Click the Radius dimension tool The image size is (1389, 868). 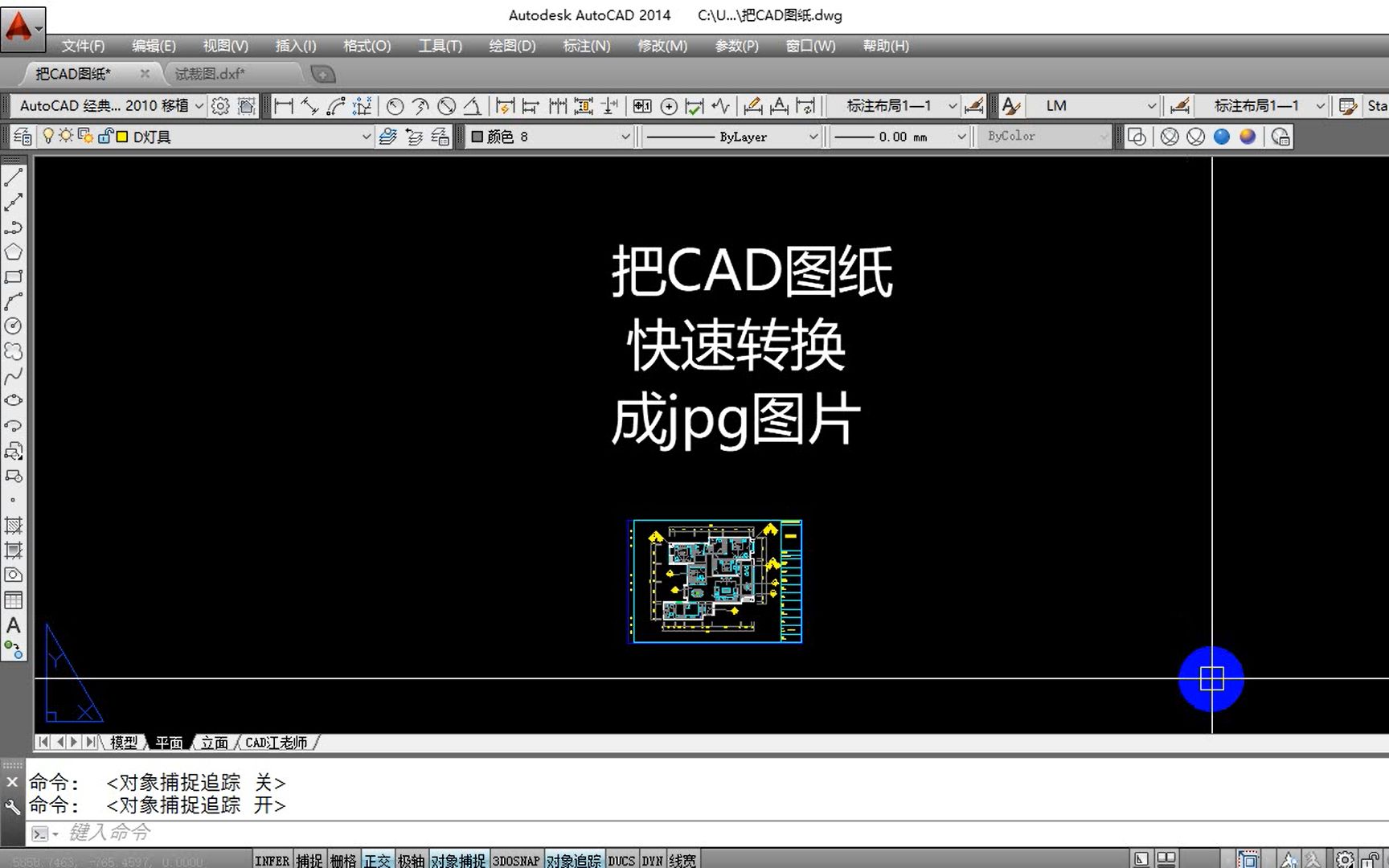click(395, 106)
